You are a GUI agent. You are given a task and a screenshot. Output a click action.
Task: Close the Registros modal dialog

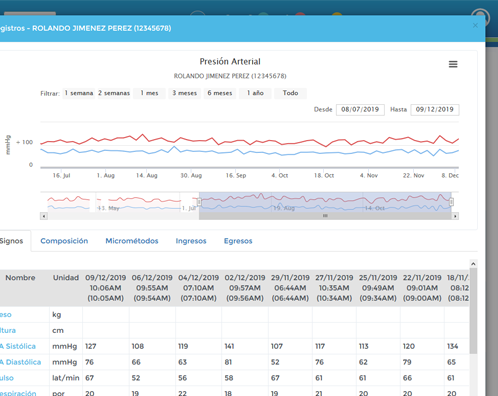[x=475, y=26]
